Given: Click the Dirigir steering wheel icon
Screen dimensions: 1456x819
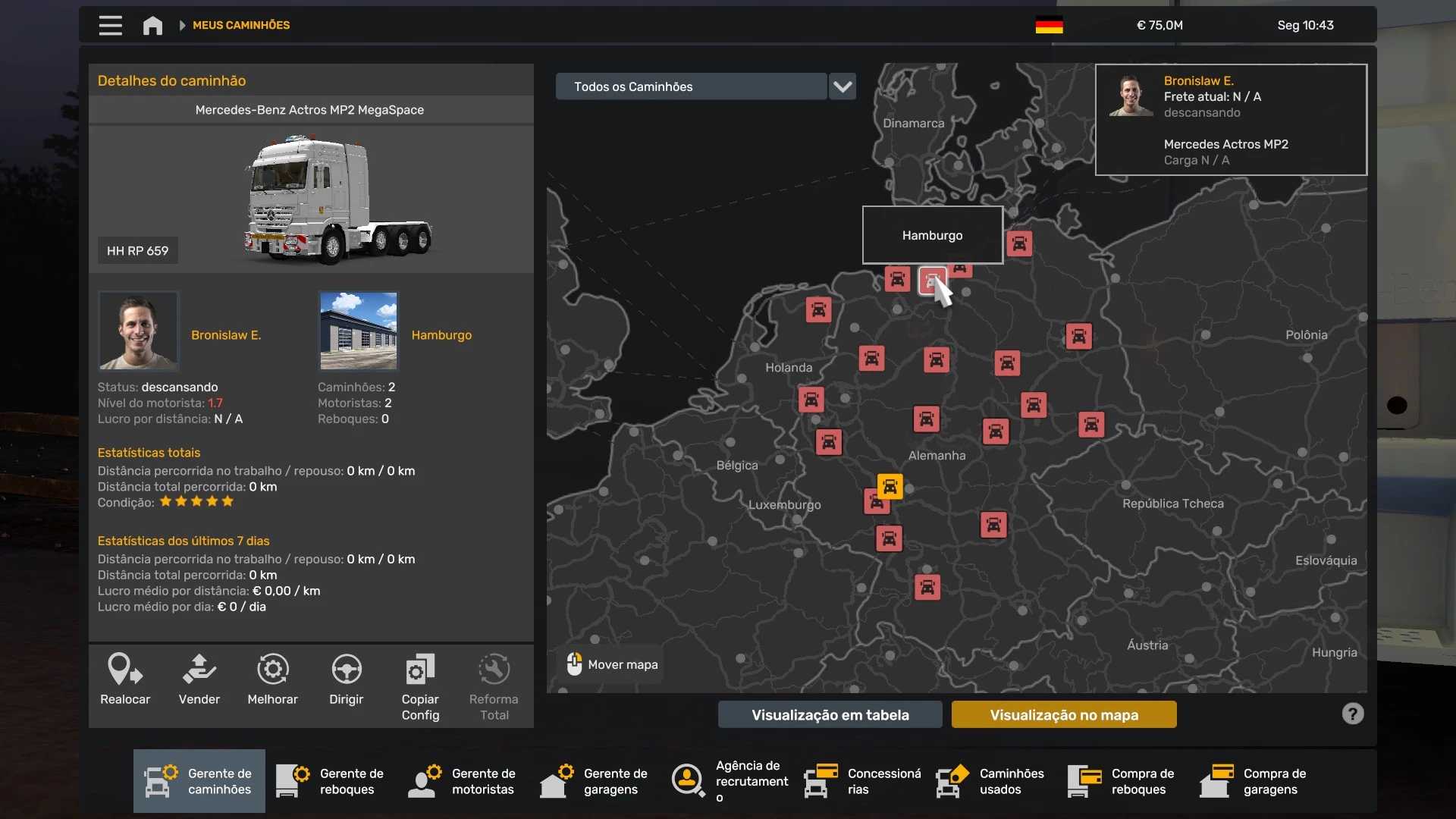Looking at the screenshot, I should pos(346,670).
